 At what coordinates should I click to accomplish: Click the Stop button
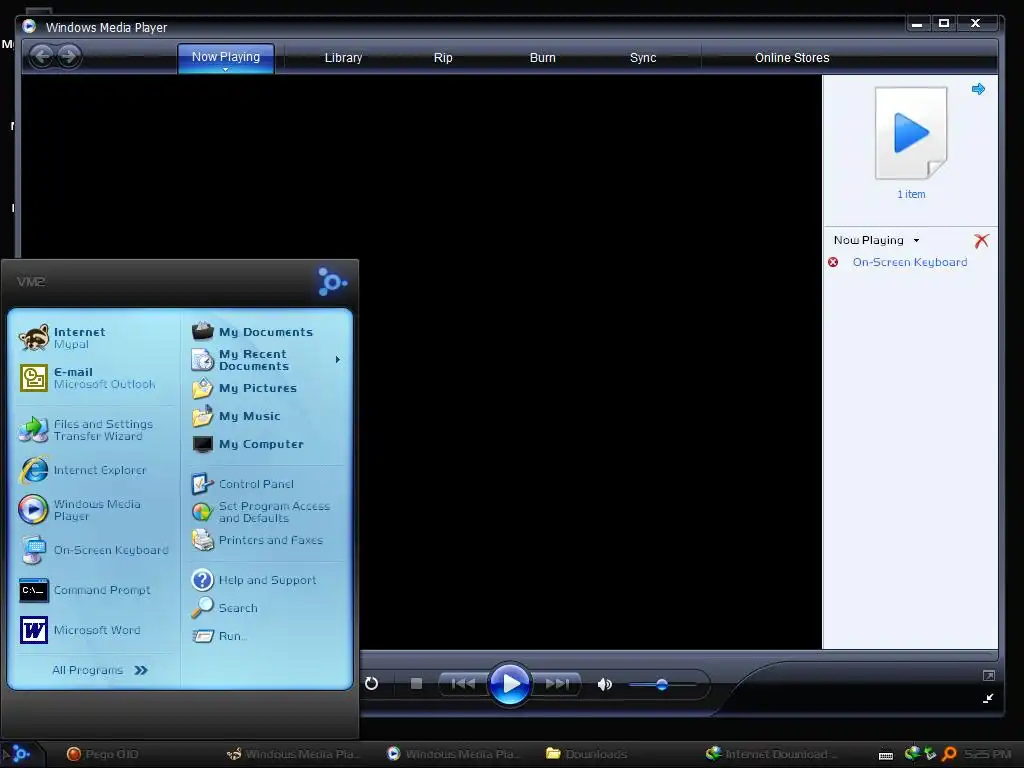pos(416,684)
